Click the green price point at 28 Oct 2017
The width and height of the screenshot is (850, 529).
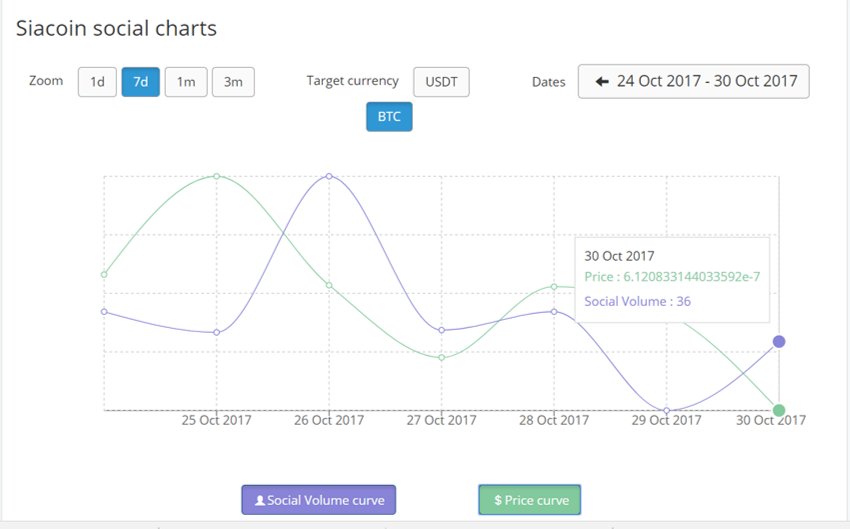point(554,287)
